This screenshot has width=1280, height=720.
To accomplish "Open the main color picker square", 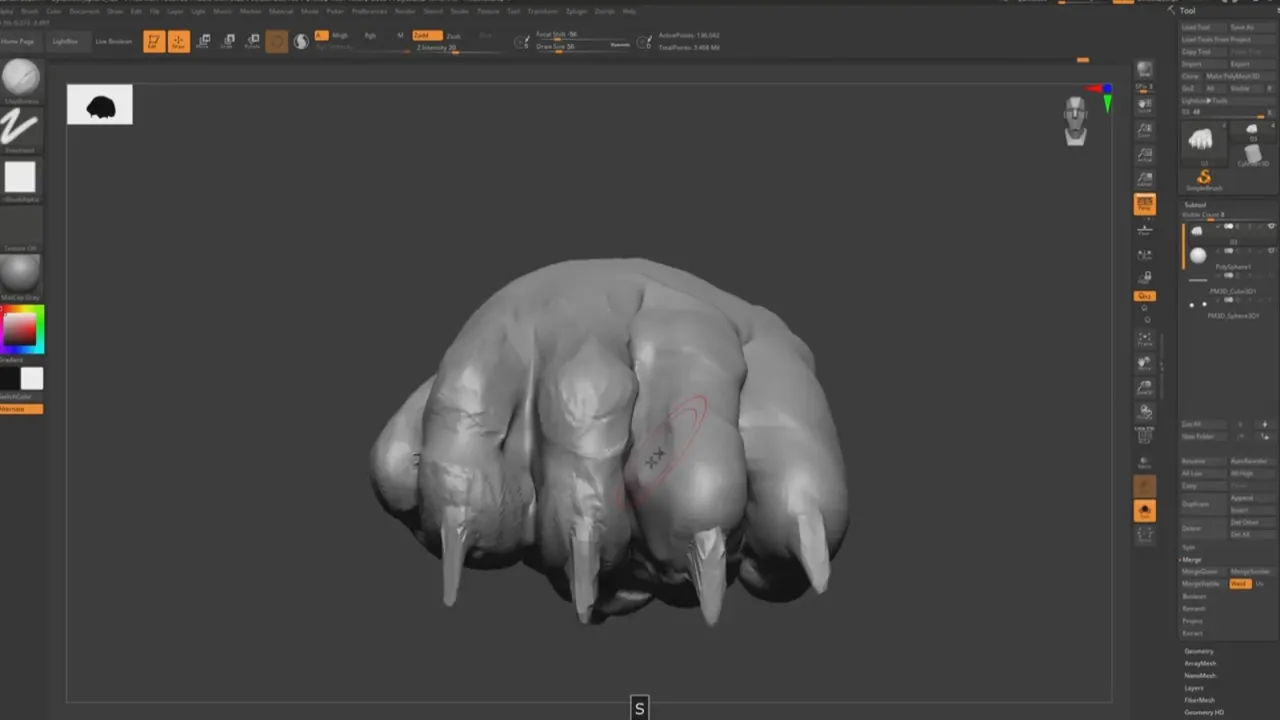I will (22, 328).
